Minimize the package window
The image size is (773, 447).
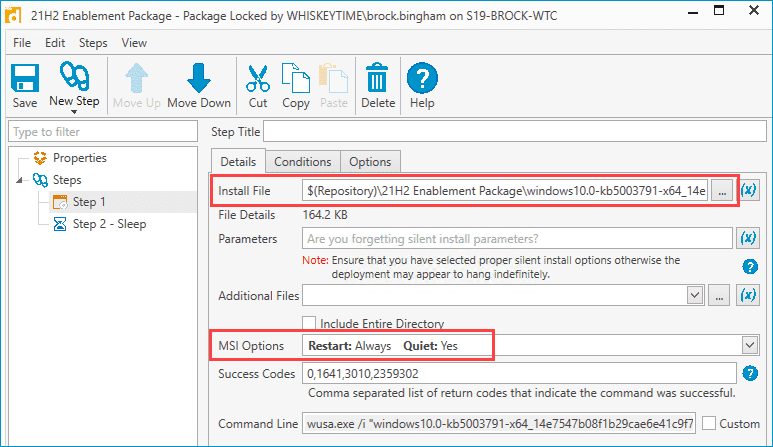[693, 11]
